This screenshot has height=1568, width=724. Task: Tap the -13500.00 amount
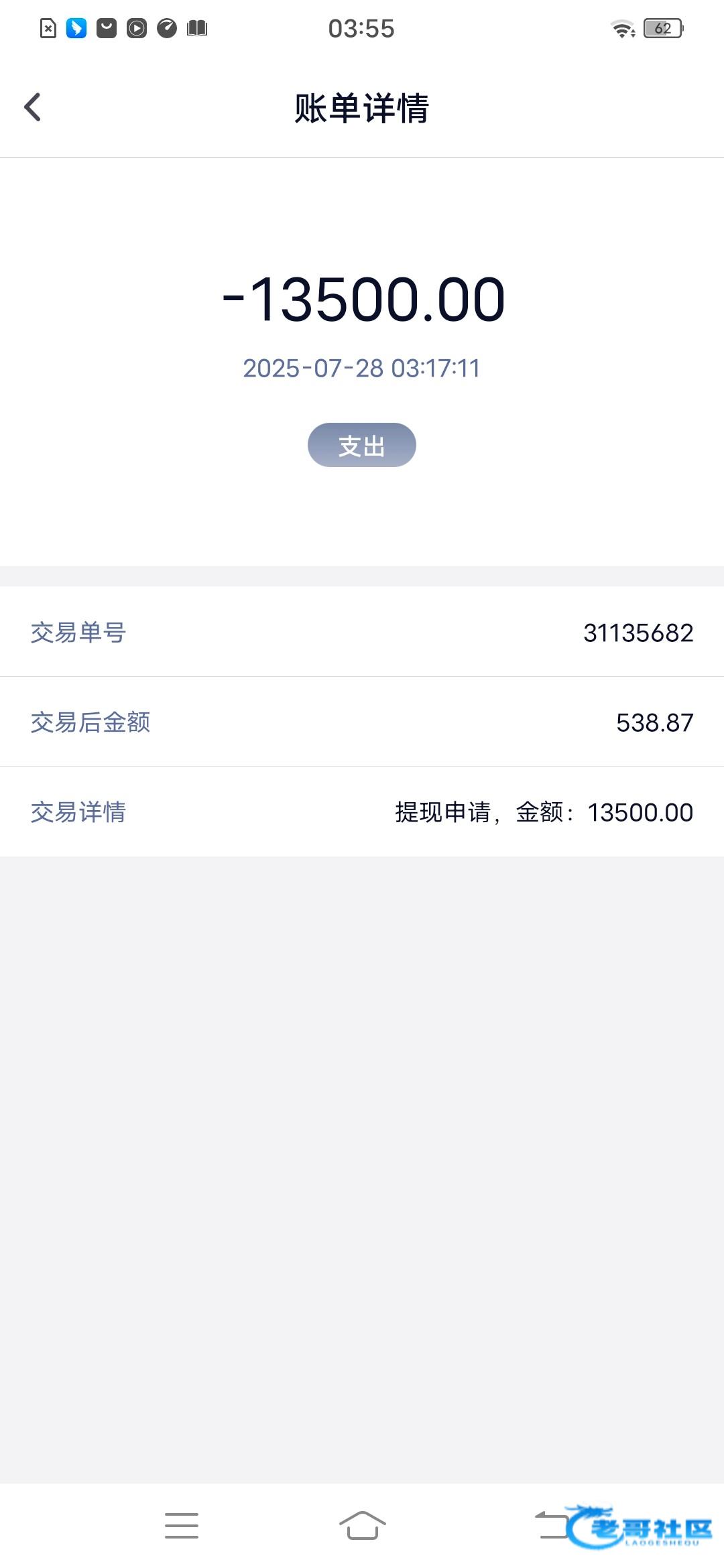click(363, 300)
